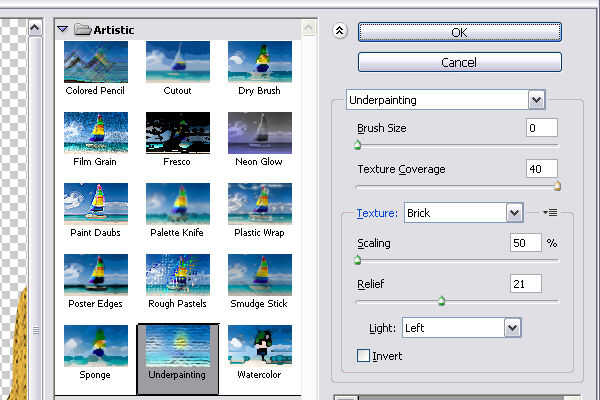Click the Brush Size slider handle
The width and height of the screenshot is (600, 400).
[x=357, y=145]
